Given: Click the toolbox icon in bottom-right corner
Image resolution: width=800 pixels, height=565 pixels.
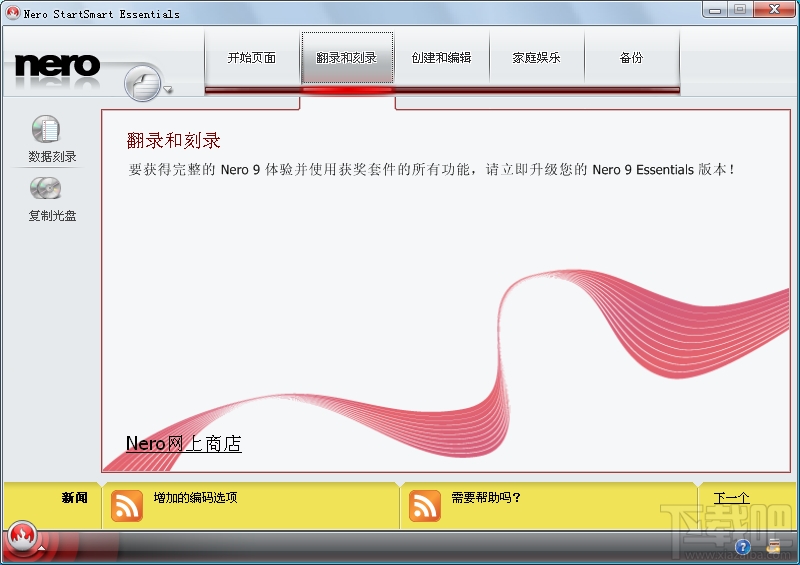Looking at the screenshot, I should coord(773,547).
